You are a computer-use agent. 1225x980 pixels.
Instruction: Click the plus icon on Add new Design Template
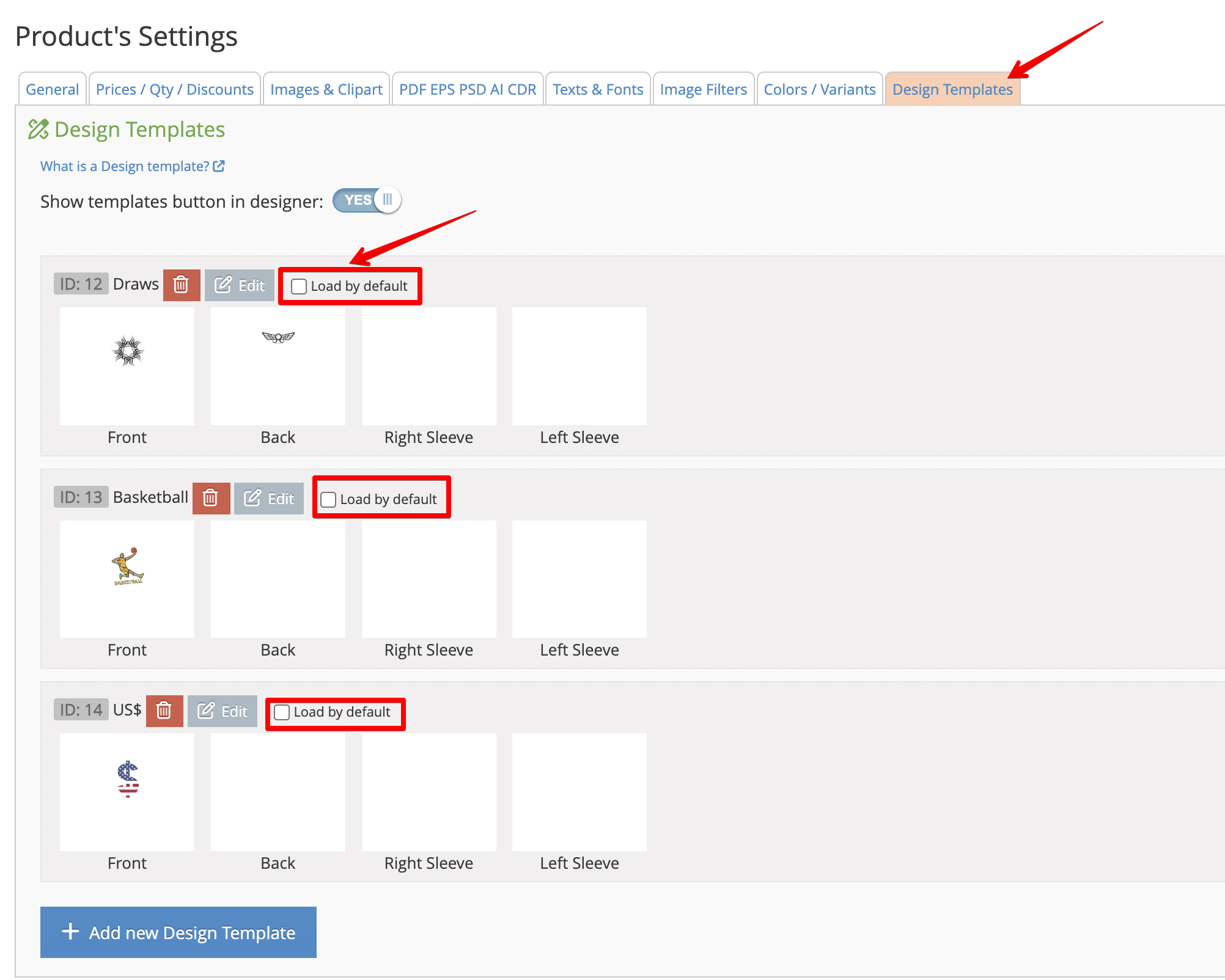(70, 931)
